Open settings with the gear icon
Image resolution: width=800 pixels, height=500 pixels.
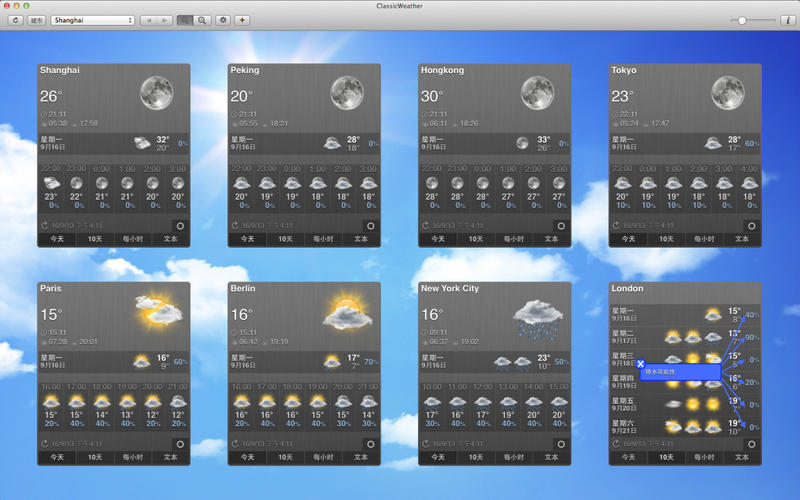coord(223,20)
